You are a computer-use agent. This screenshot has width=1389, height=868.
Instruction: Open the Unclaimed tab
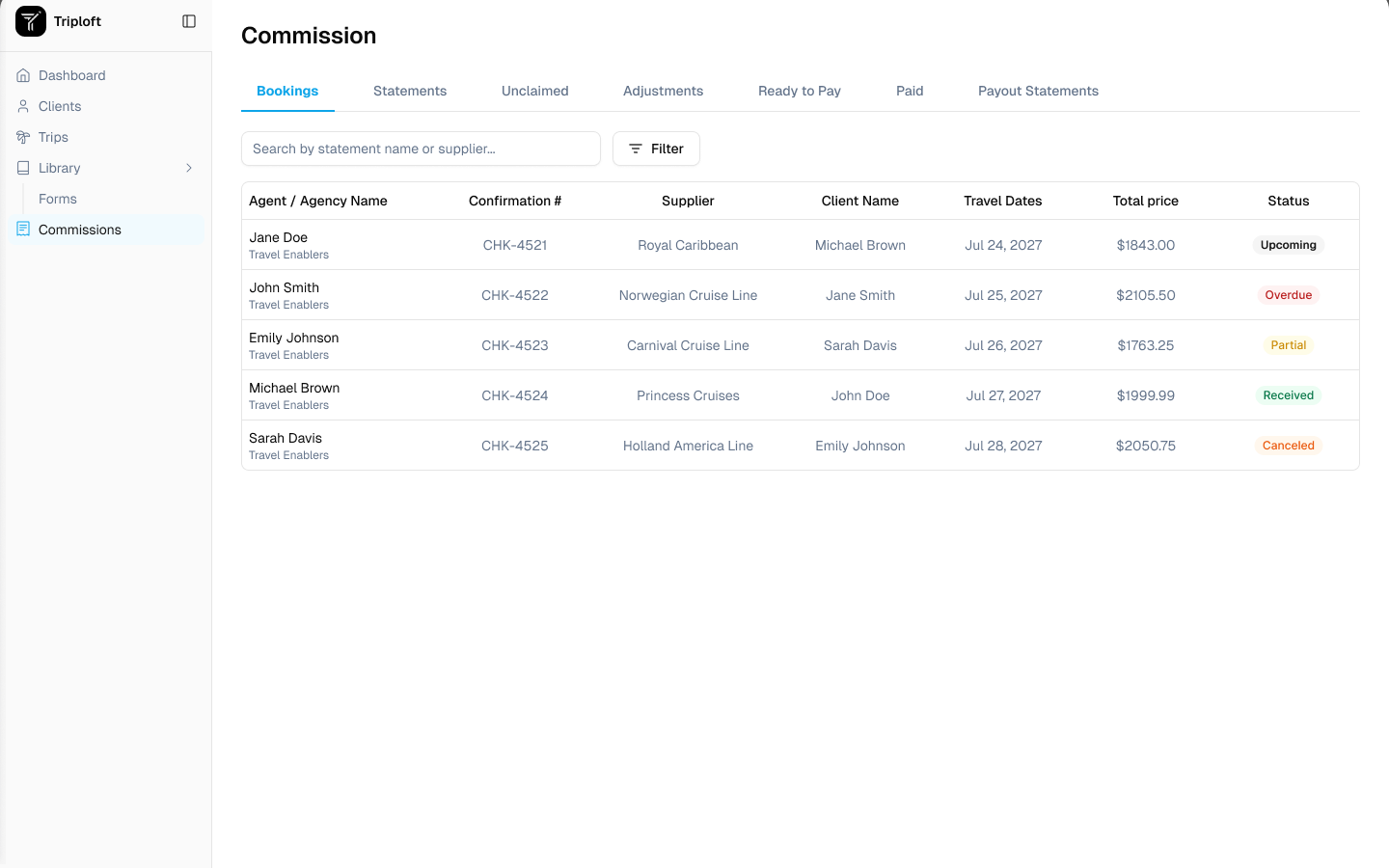(x=535, y=91)
